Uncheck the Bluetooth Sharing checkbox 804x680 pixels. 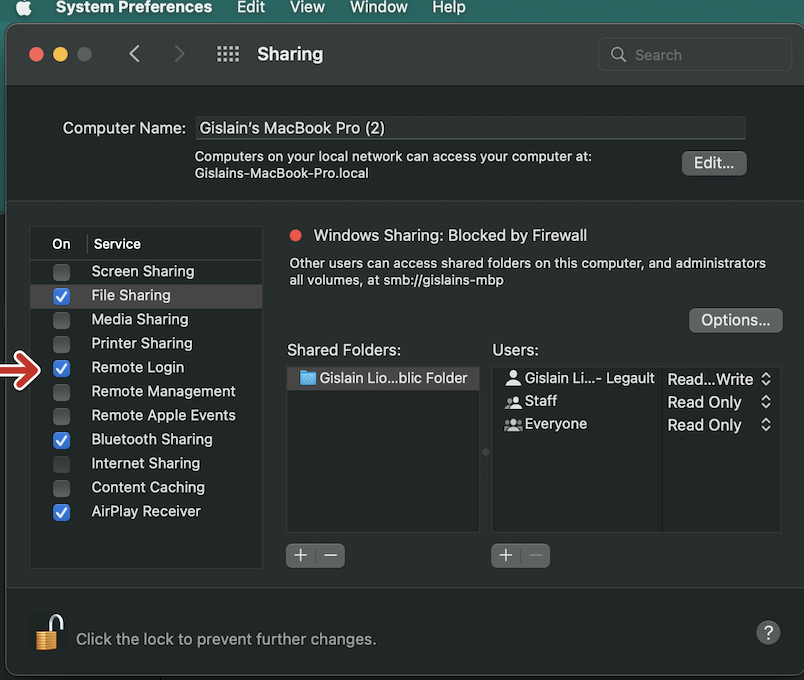pos(62,440)
